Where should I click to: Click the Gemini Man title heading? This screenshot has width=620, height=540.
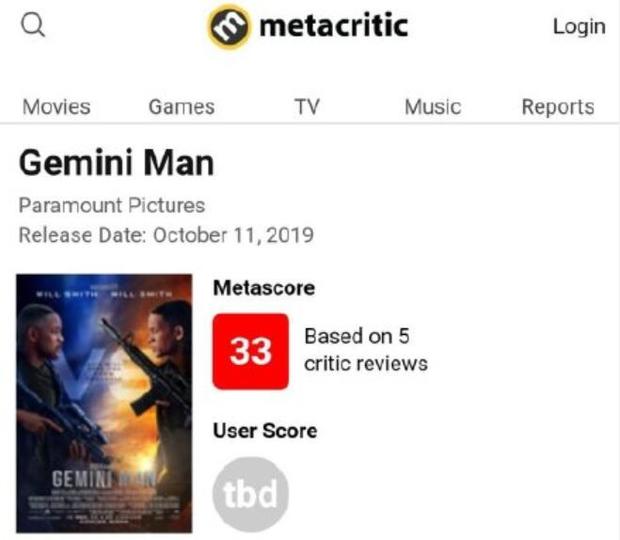116,163
